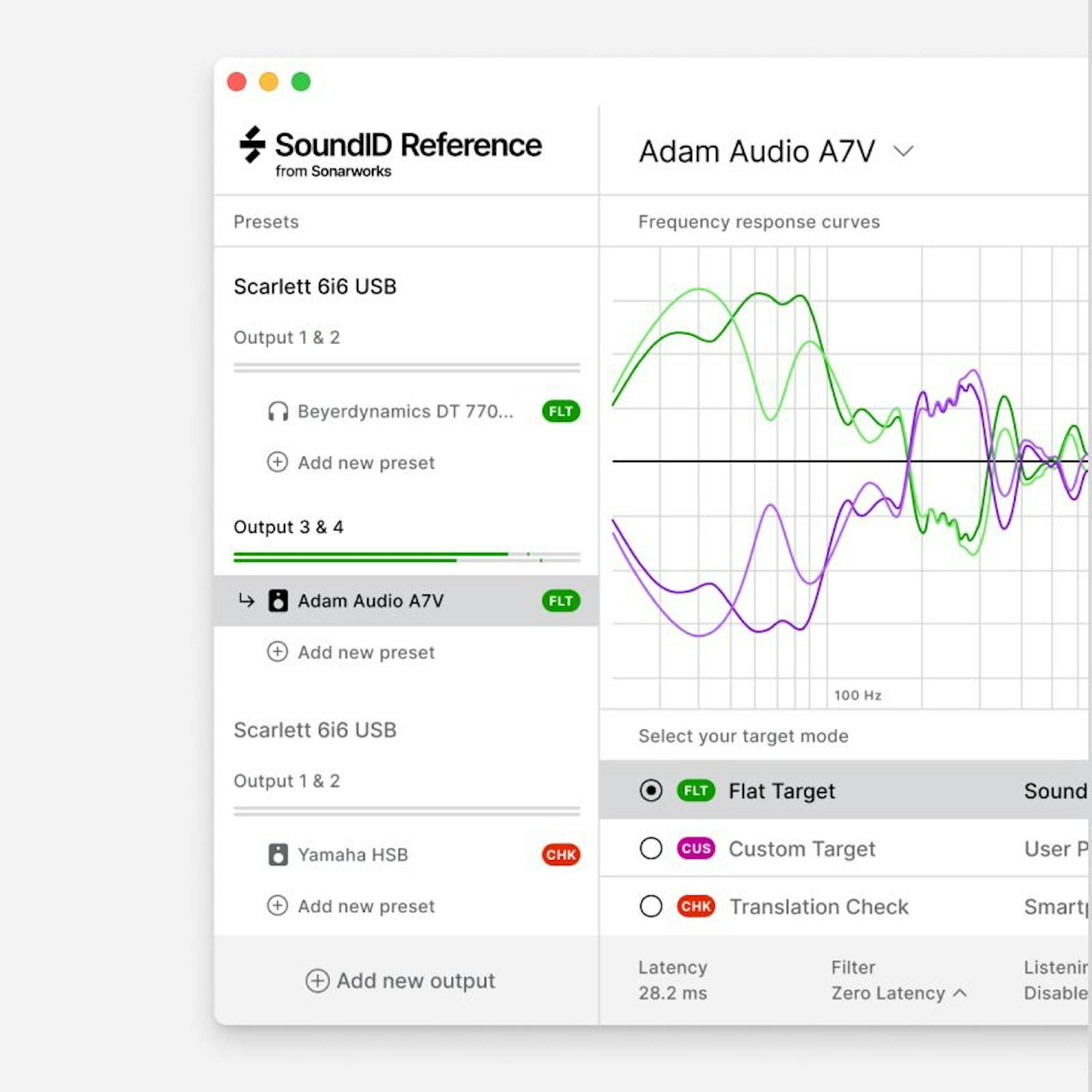The height and width of the screenshot is (1092, 1092).
Task: Click the CHK badge on Yamaha HSB row
Action: click(x=561, y=854)
